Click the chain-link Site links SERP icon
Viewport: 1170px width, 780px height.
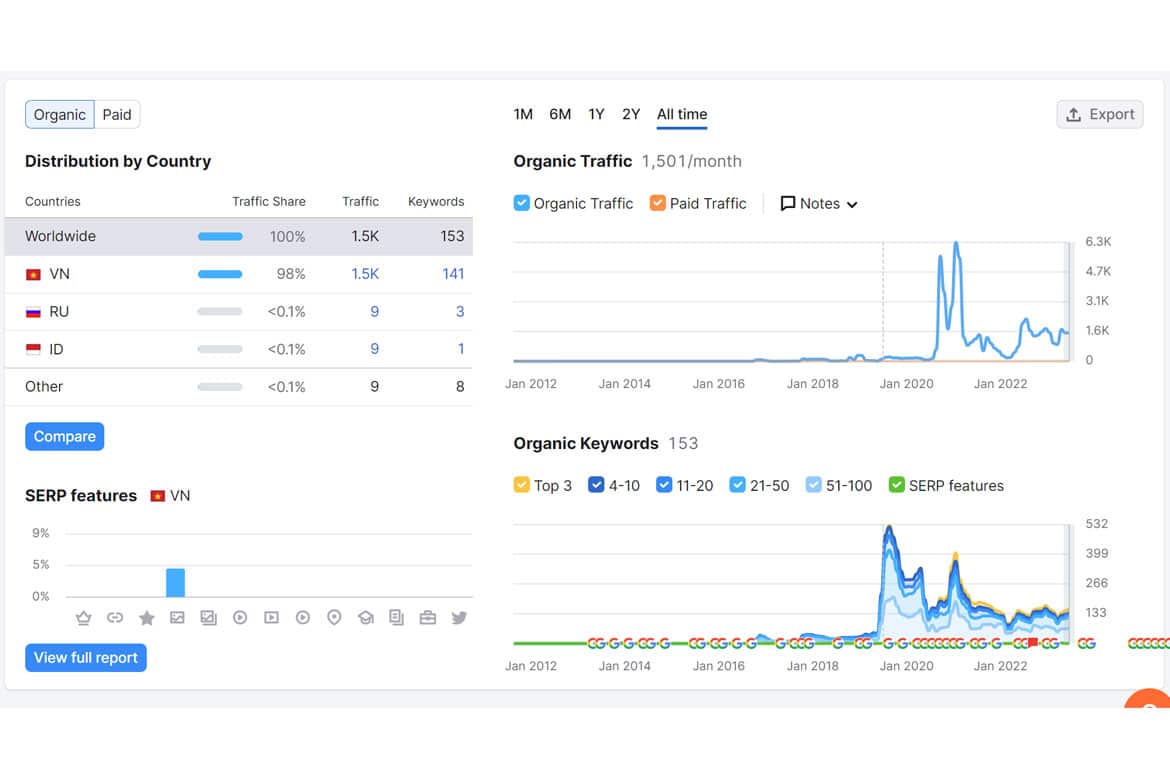115,617
